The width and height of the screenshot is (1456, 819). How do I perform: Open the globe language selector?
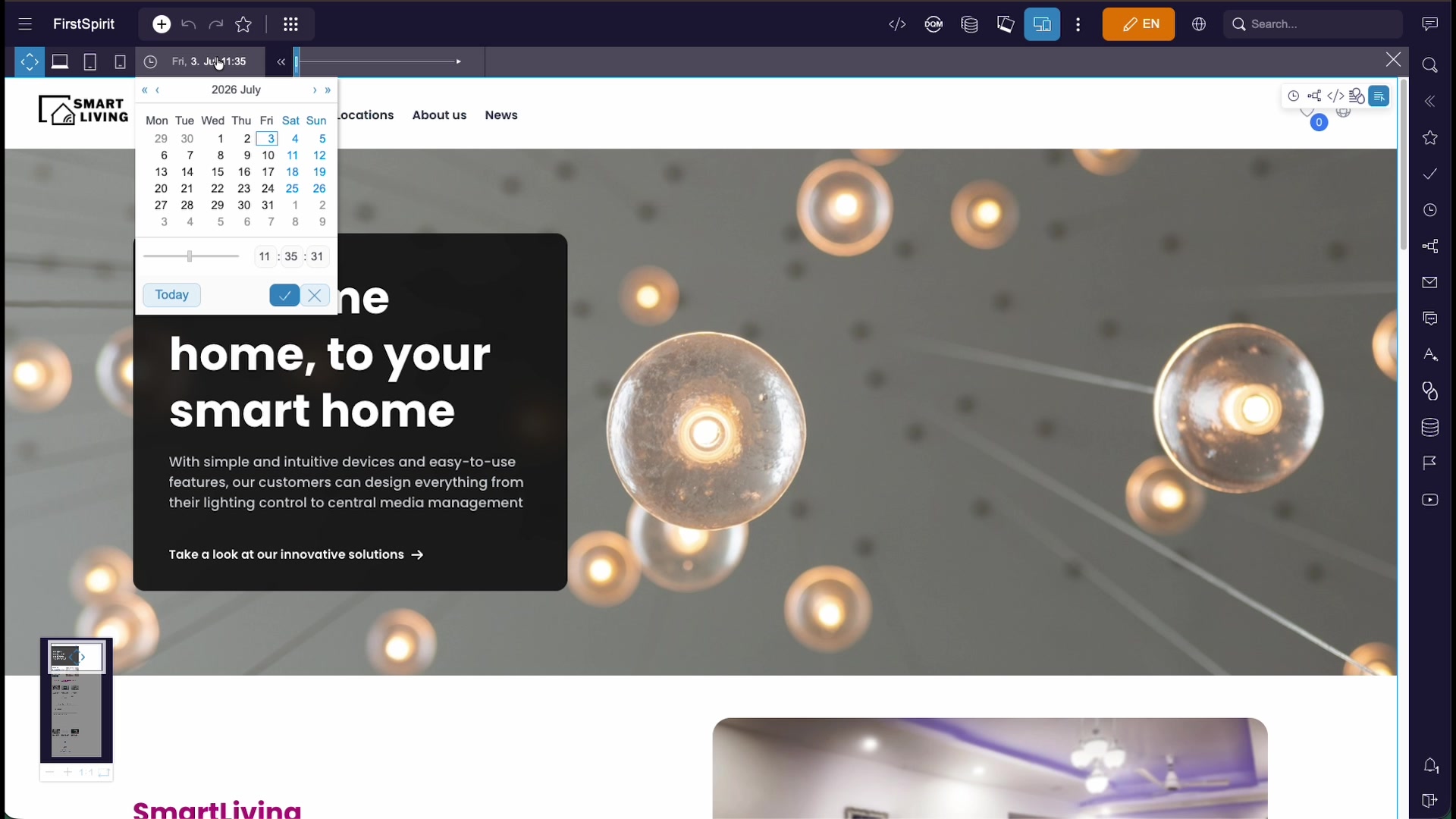(1199, 24)
